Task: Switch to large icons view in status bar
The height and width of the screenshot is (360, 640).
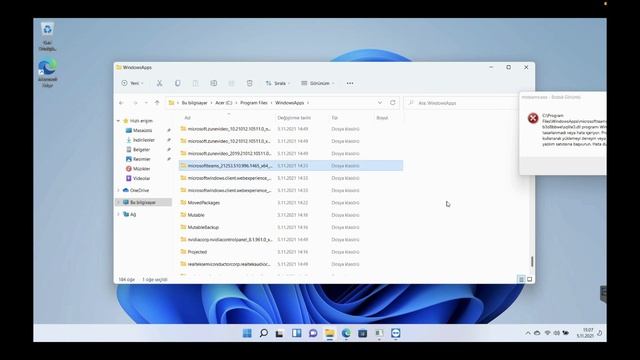Action: click(x=529, y=280)
